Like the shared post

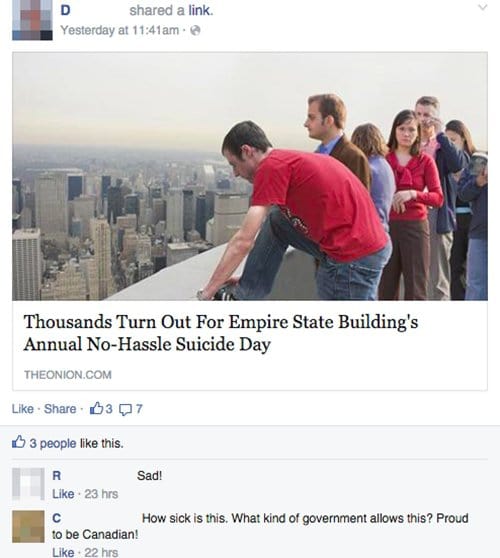coord(22,409)
